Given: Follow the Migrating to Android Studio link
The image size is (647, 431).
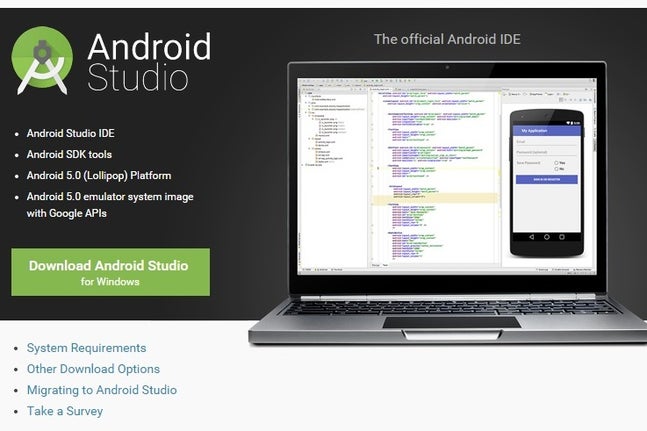Looking at the screenshot, I should click(x=102, y=390).
